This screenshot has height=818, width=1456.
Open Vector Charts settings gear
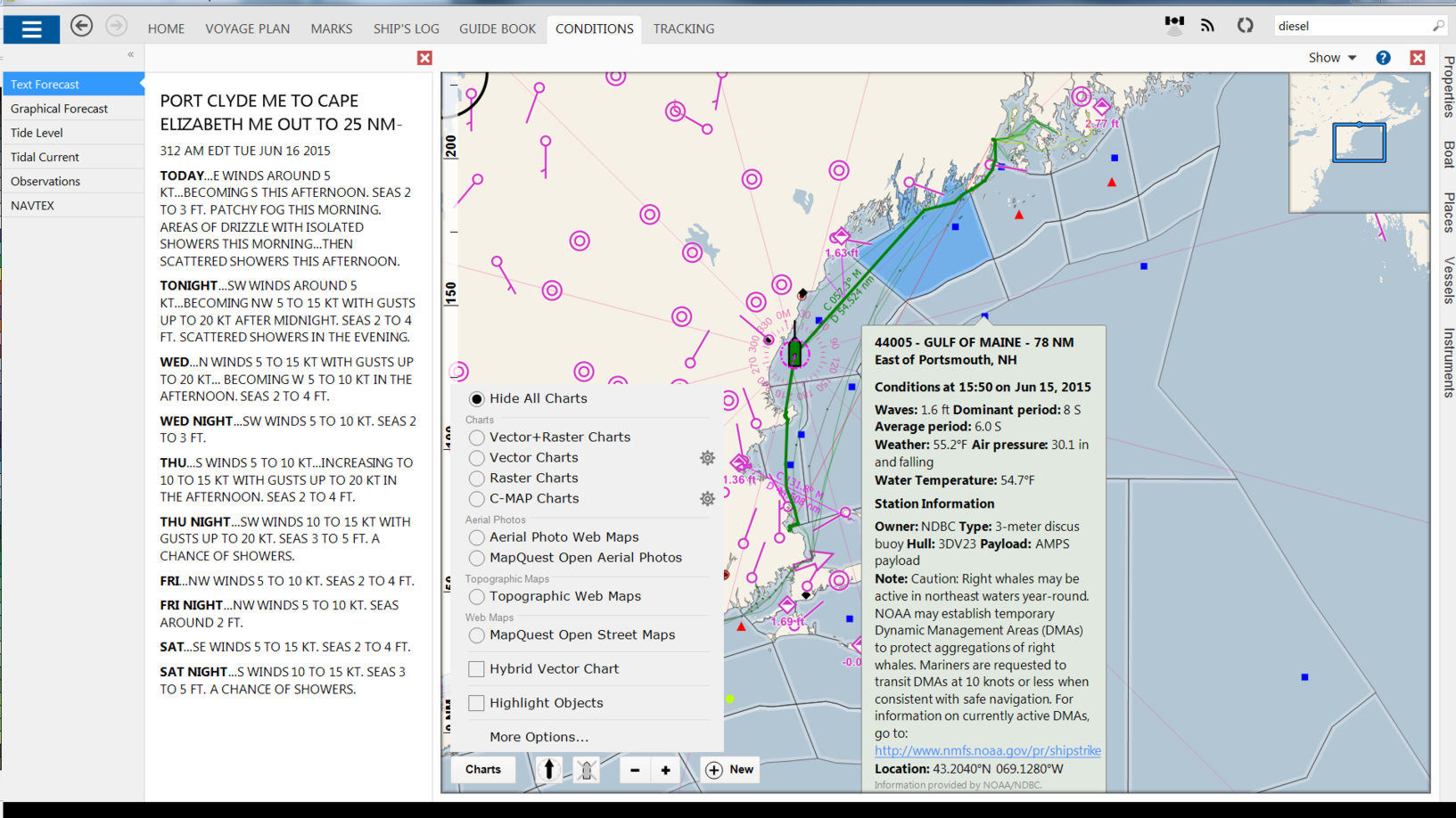pos(707,457)
